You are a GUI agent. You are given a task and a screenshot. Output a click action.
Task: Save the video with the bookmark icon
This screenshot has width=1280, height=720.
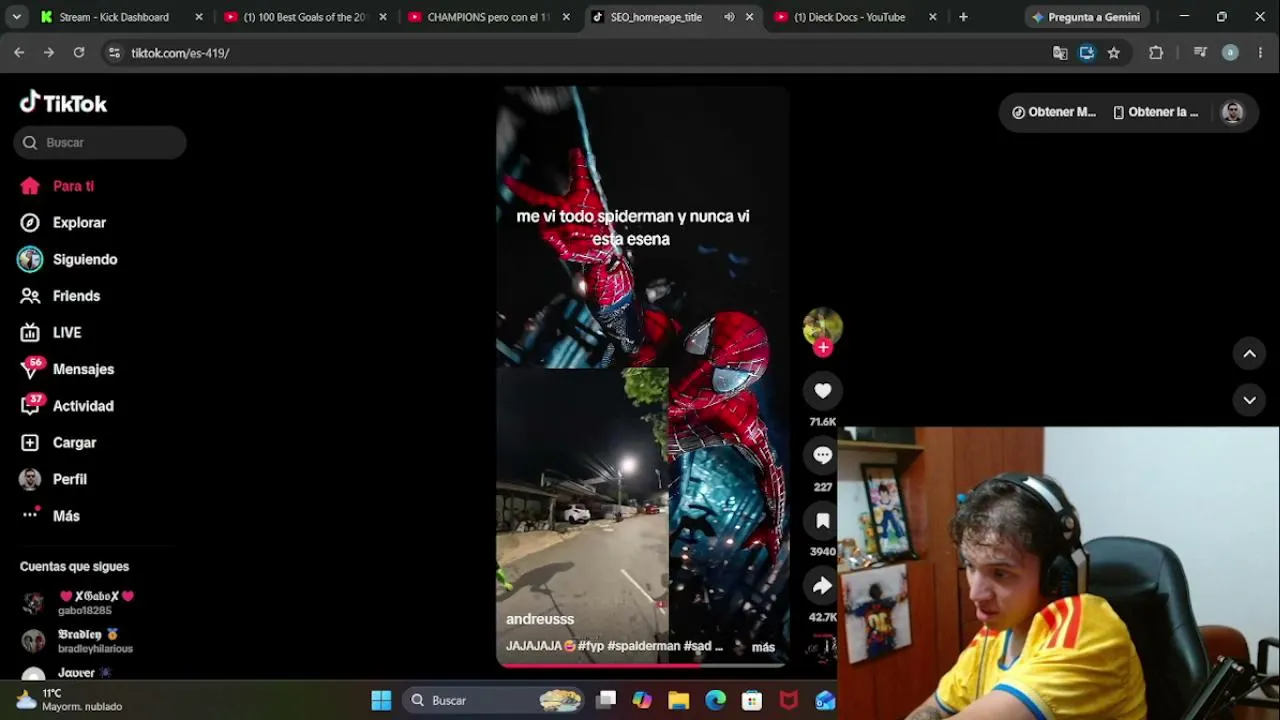click(822, 520)
